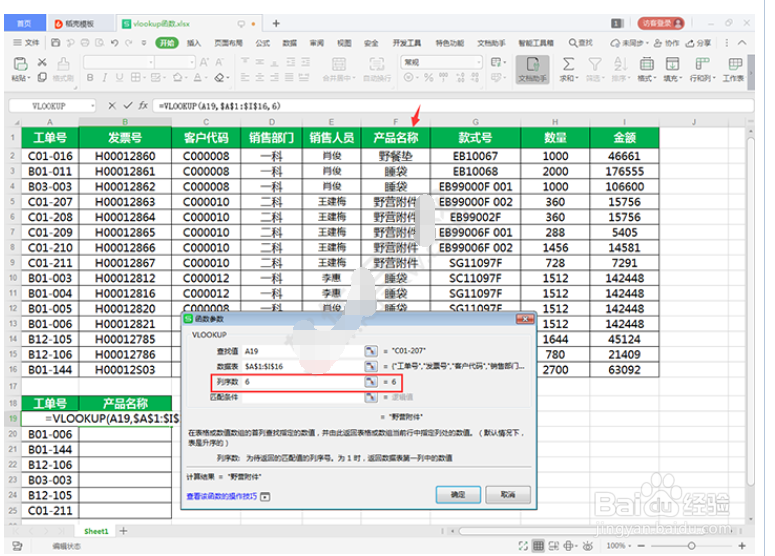775x556 pixels.
Task: Click range selector icon beside 查找值 field
Action: point(371,351)
